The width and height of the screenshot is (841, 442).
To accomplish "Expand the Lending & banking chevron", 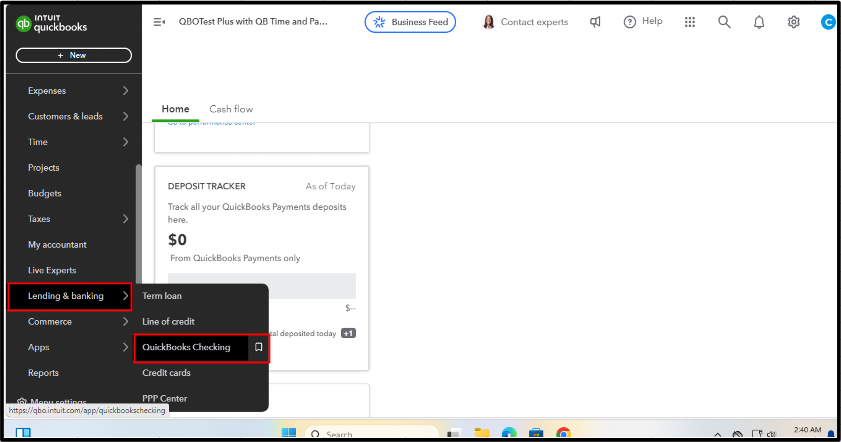I will [x=126, y=296].
